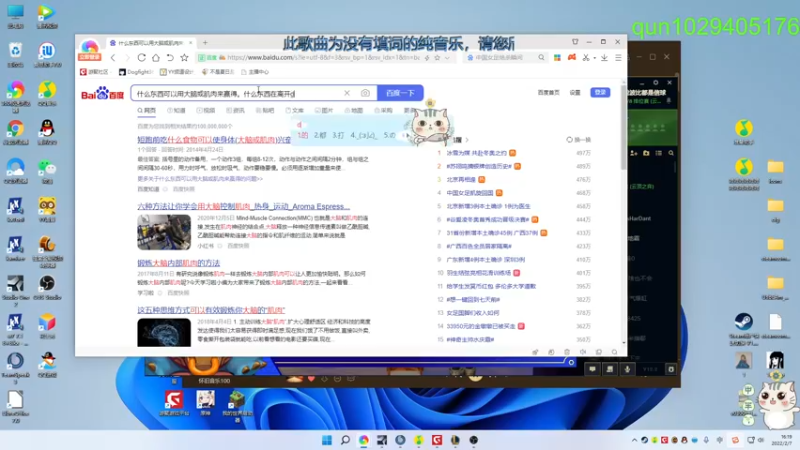Open the colorful apps grid extension icon
Viewport: 800px width, 450px height.
click(557, 58)
